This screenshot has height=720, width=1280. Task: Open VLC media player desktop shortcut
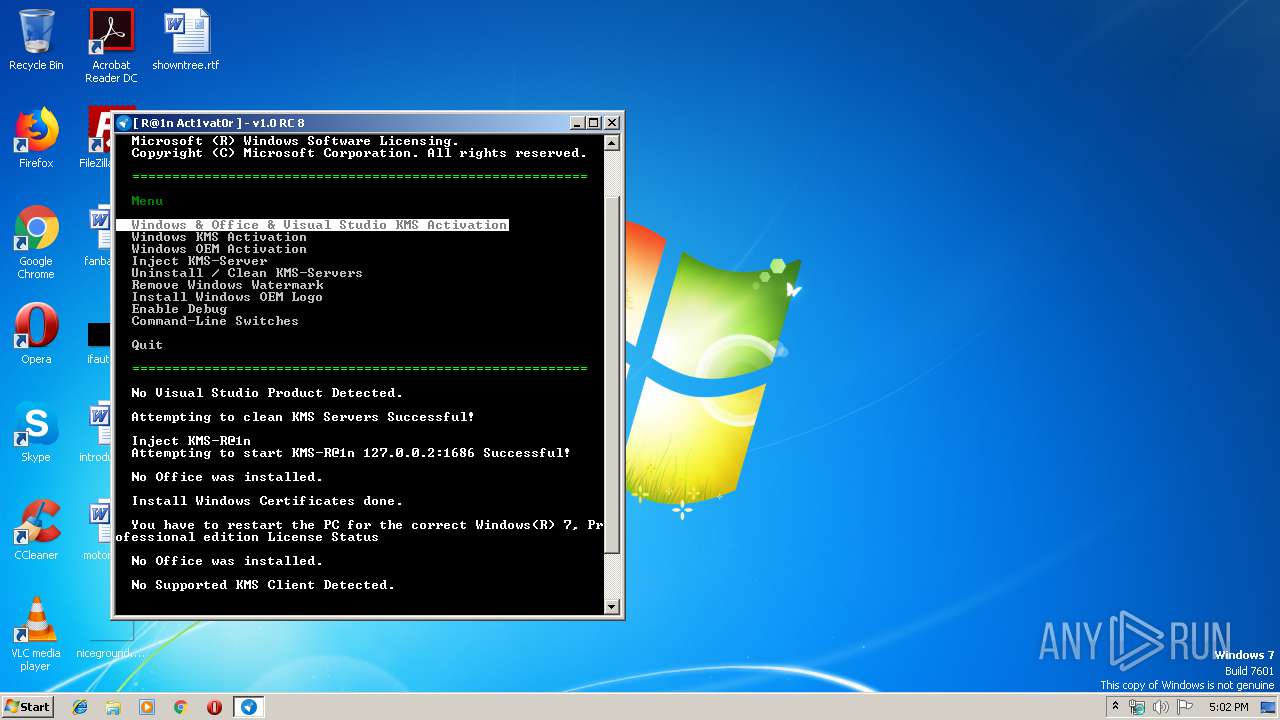click(36, 634)
